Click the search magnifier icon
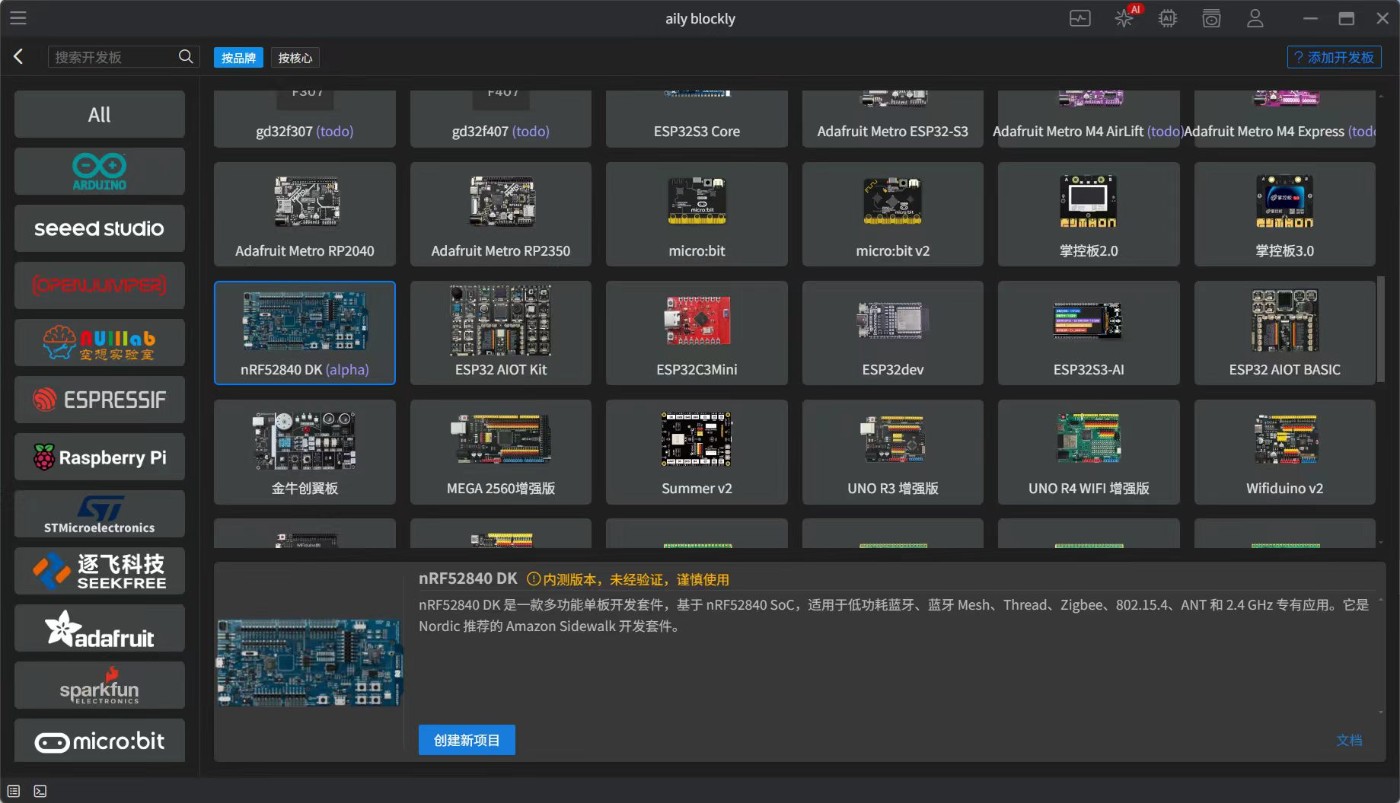 [186, 57]
